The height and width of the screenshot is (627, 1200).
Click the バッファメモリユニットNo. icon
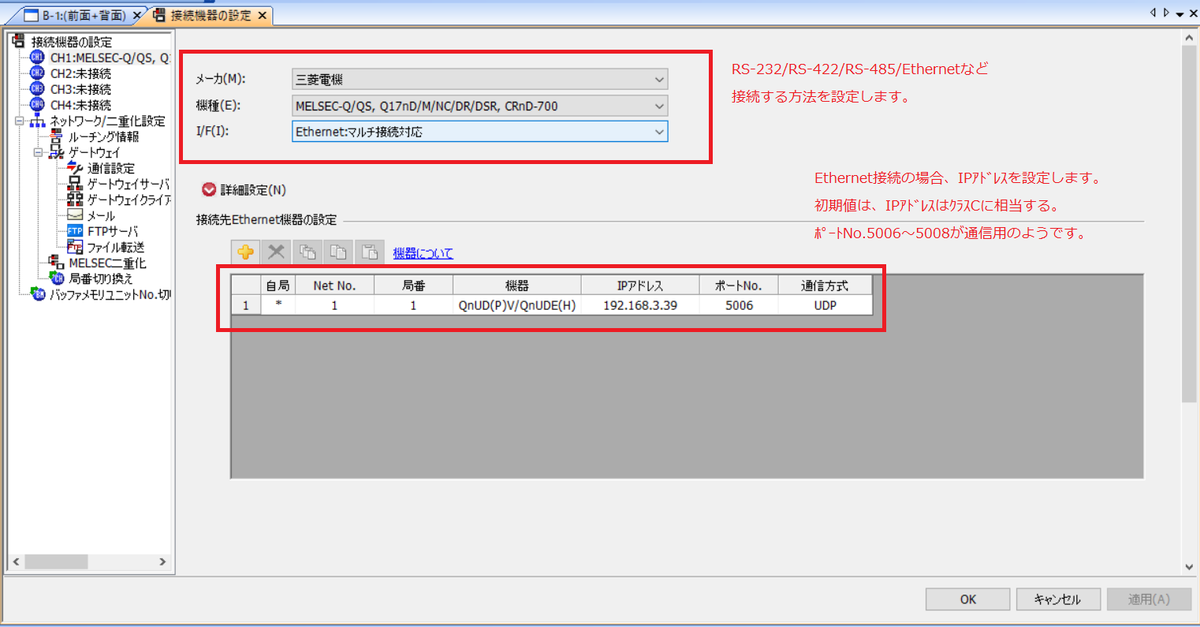coord(38,295)
